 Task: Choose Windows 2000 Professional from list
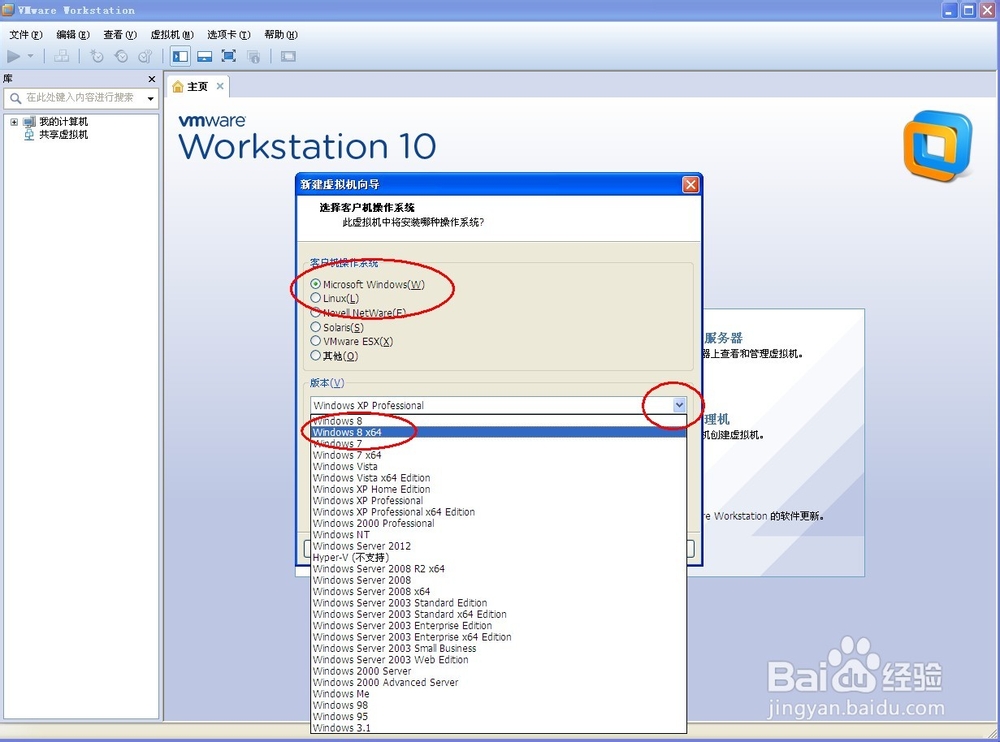(x=499, y=523)
